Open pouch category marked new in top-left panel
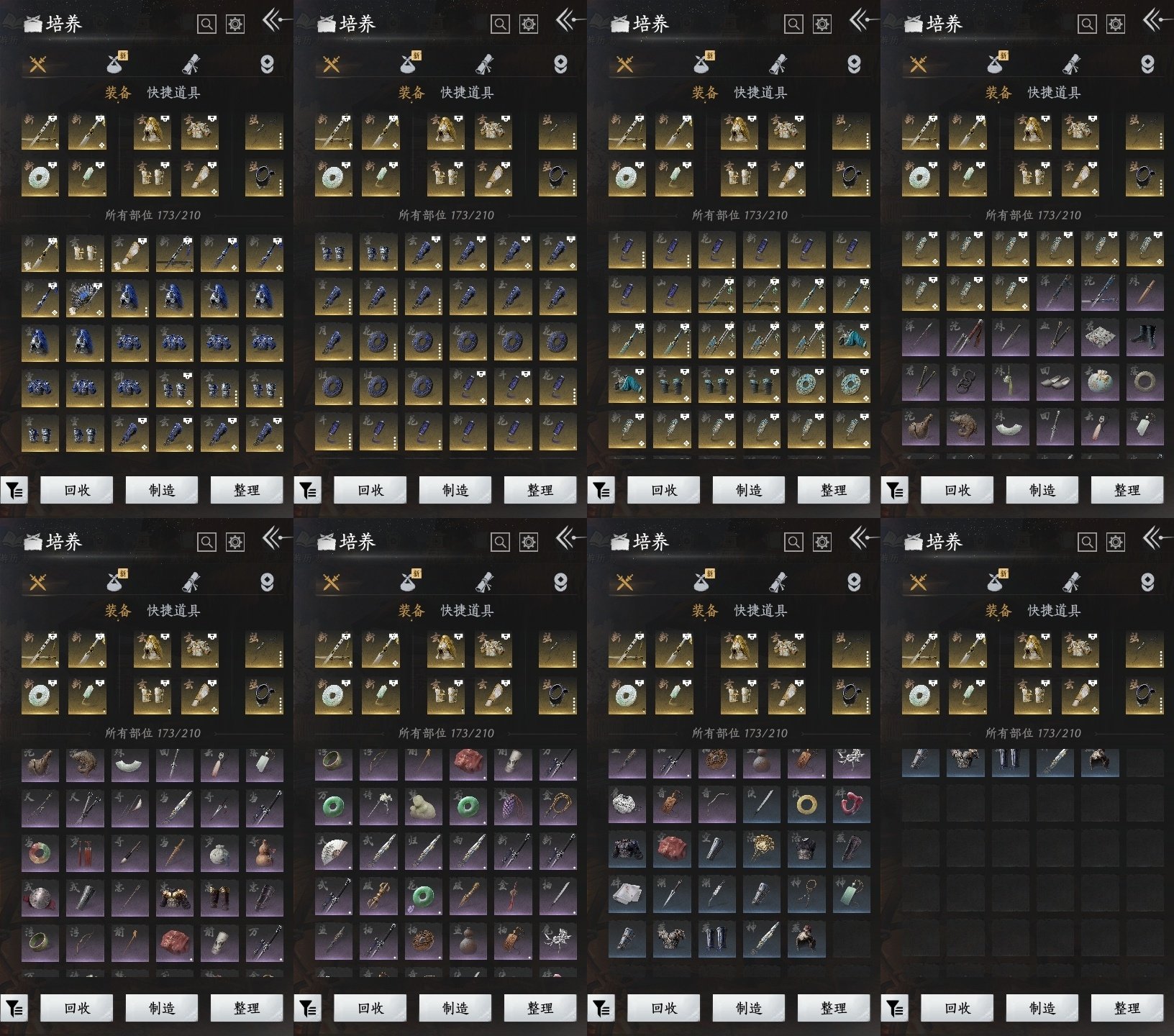 pyautogui.click(x=117, y=63)
